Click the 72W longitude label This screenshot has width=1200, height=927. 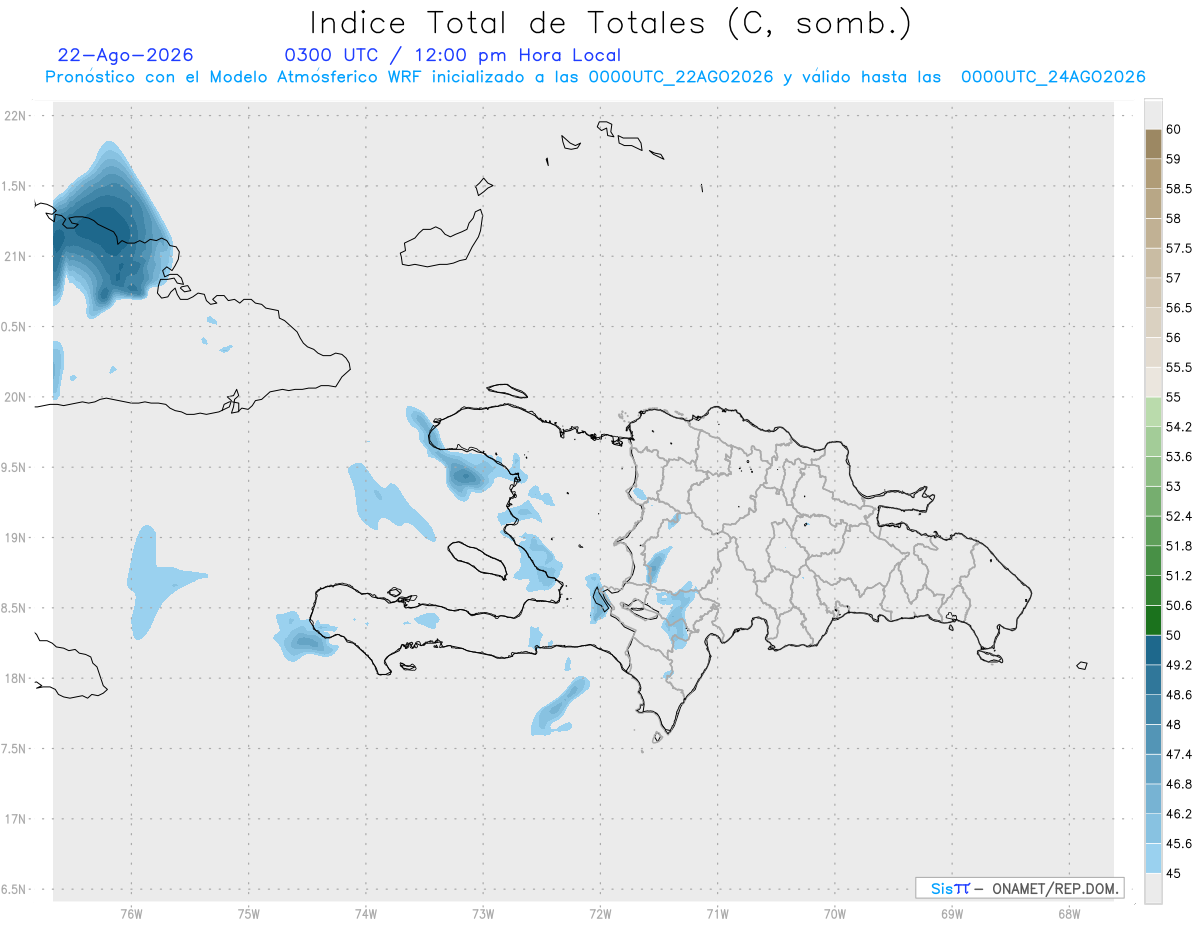(x=600, y=913)
